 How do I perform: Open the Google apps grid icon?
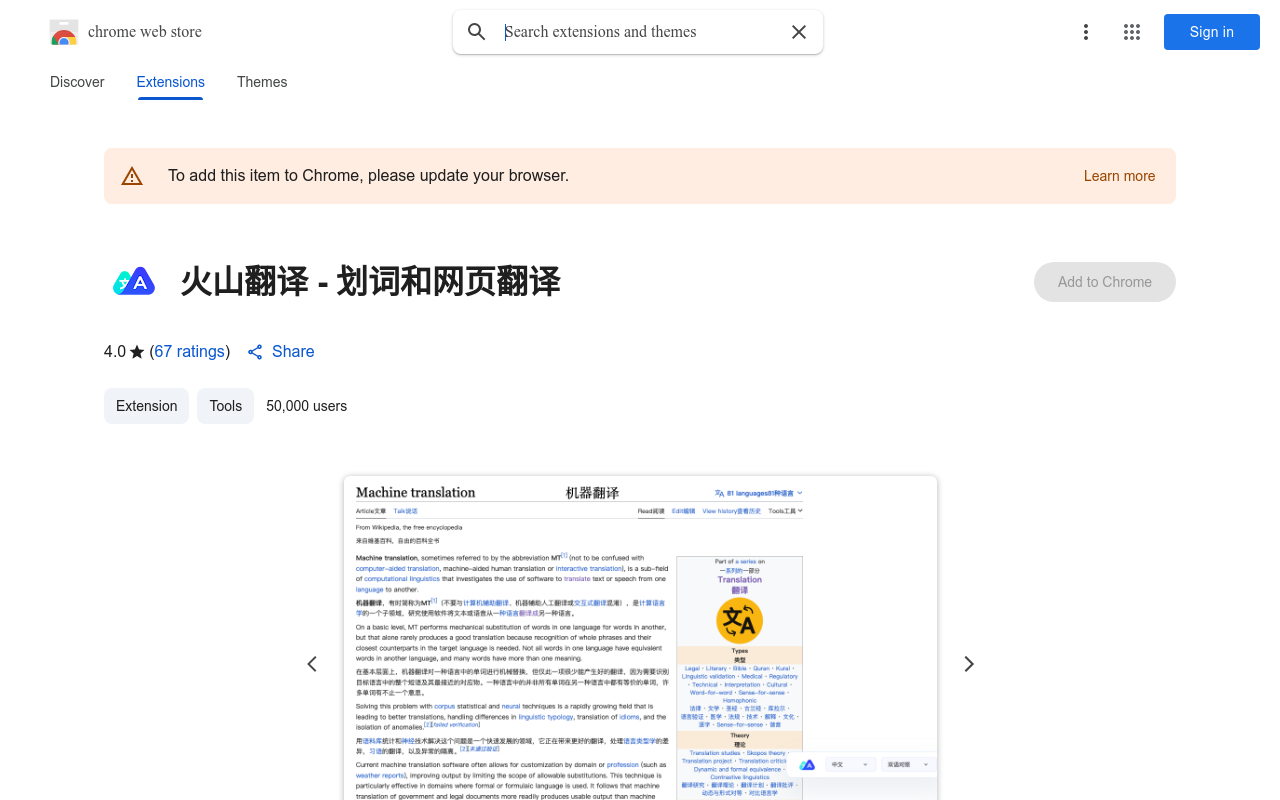[x=1132, y=32]
